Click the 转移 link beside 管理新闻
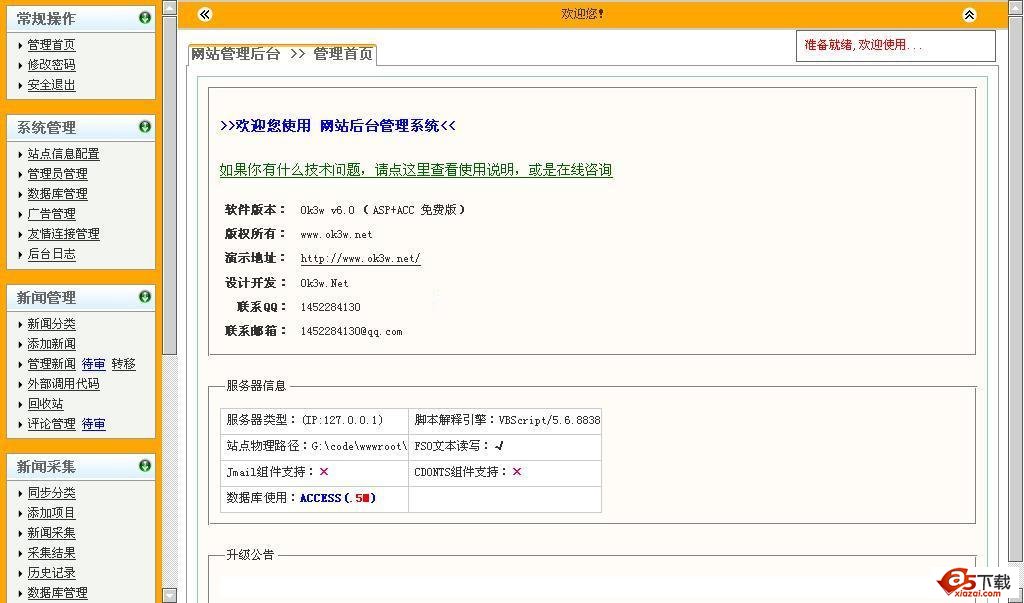Screen dimensions: 1024x603 (x=123, y=364)
